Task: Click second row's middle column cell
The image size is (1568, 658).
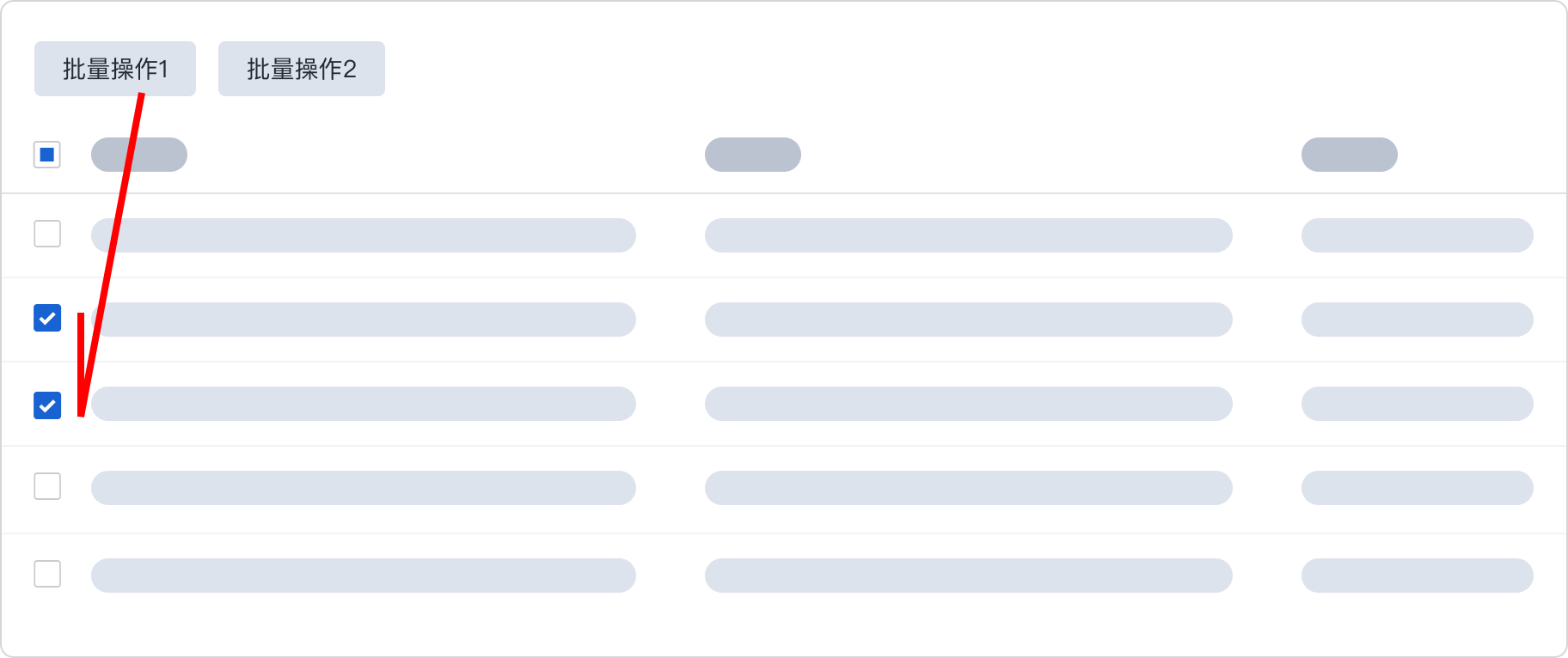Action: [968, 320]
